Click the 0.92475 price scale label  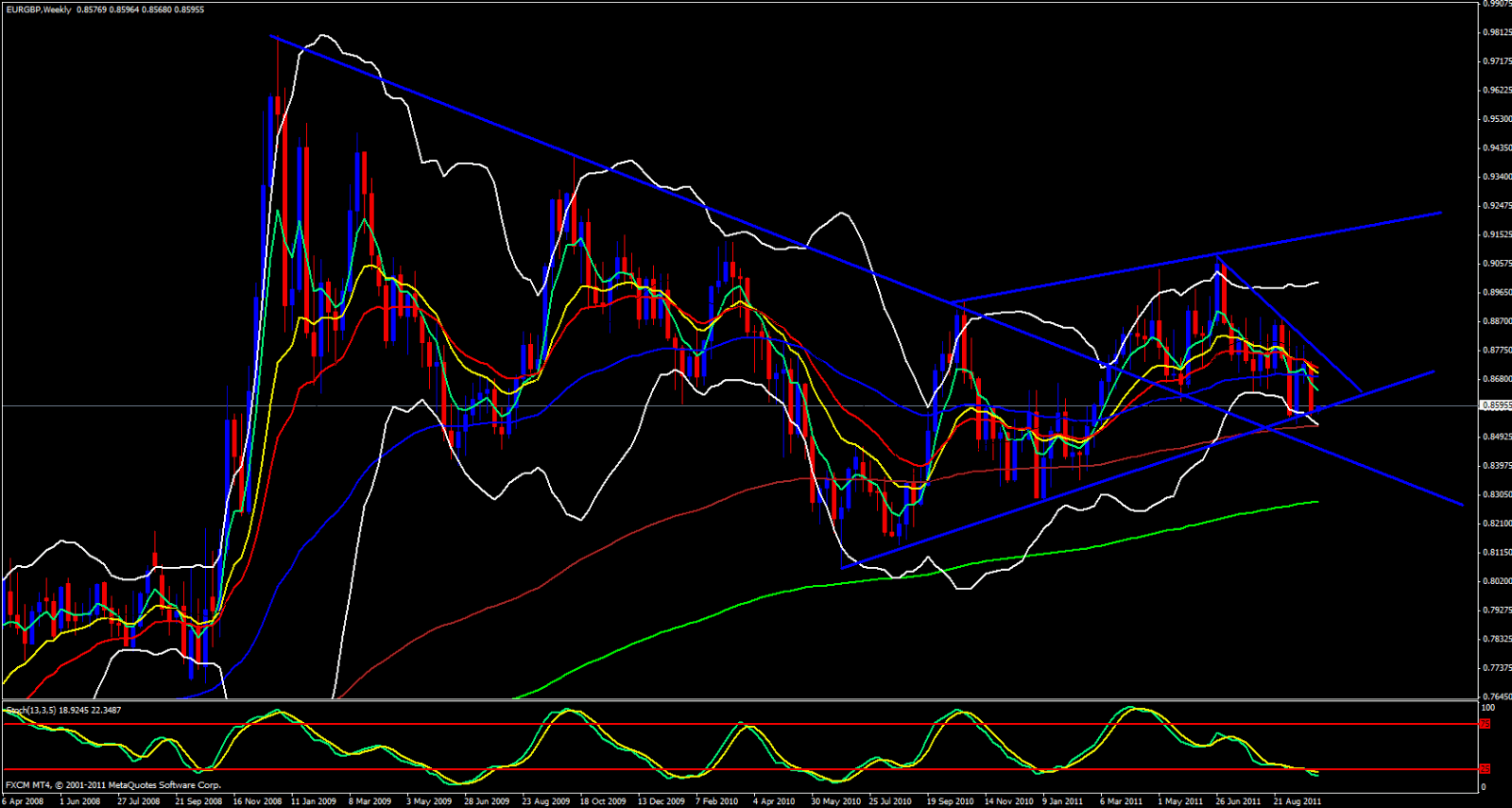[1496, 206]
